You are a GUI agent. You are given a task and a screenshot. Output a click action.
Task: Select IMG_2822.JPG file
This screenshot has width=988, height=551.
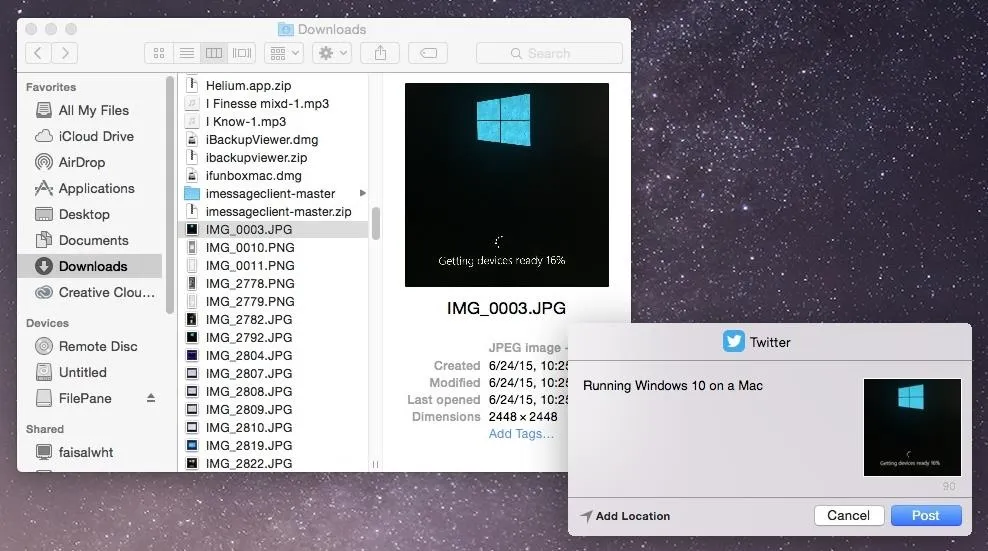coord(275,463)
